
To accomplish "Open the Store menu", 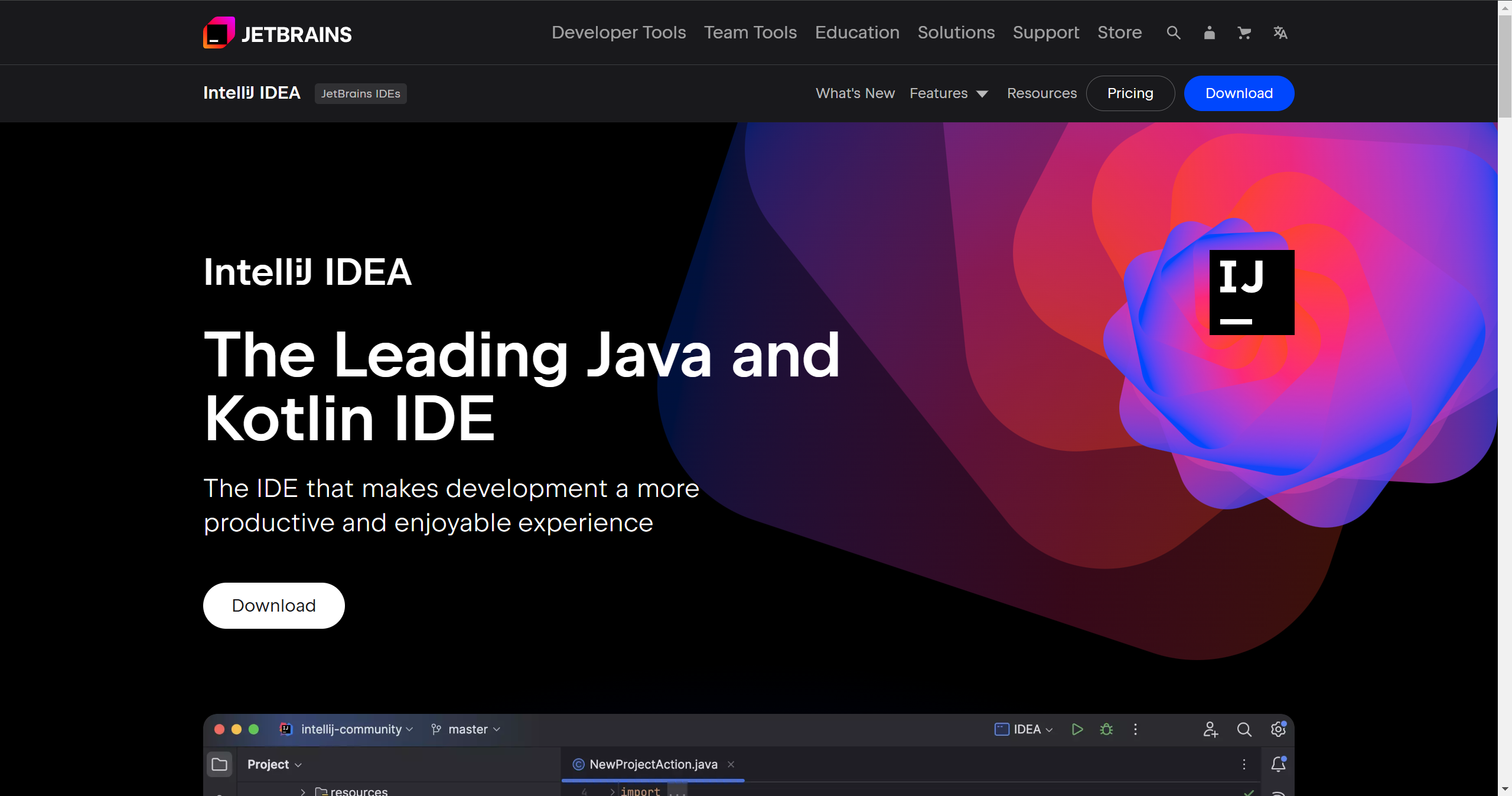I will 1119,33.
